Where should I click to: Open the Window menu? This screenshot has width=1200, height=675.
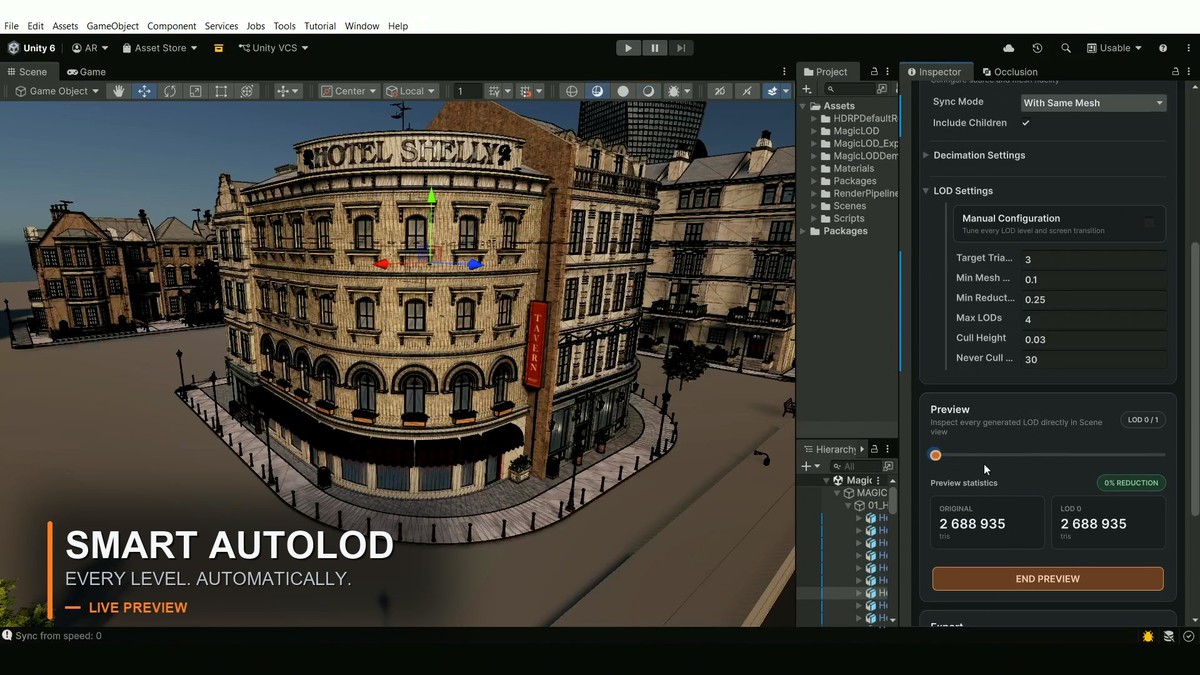pyautogui.click(x=362, y=25)
